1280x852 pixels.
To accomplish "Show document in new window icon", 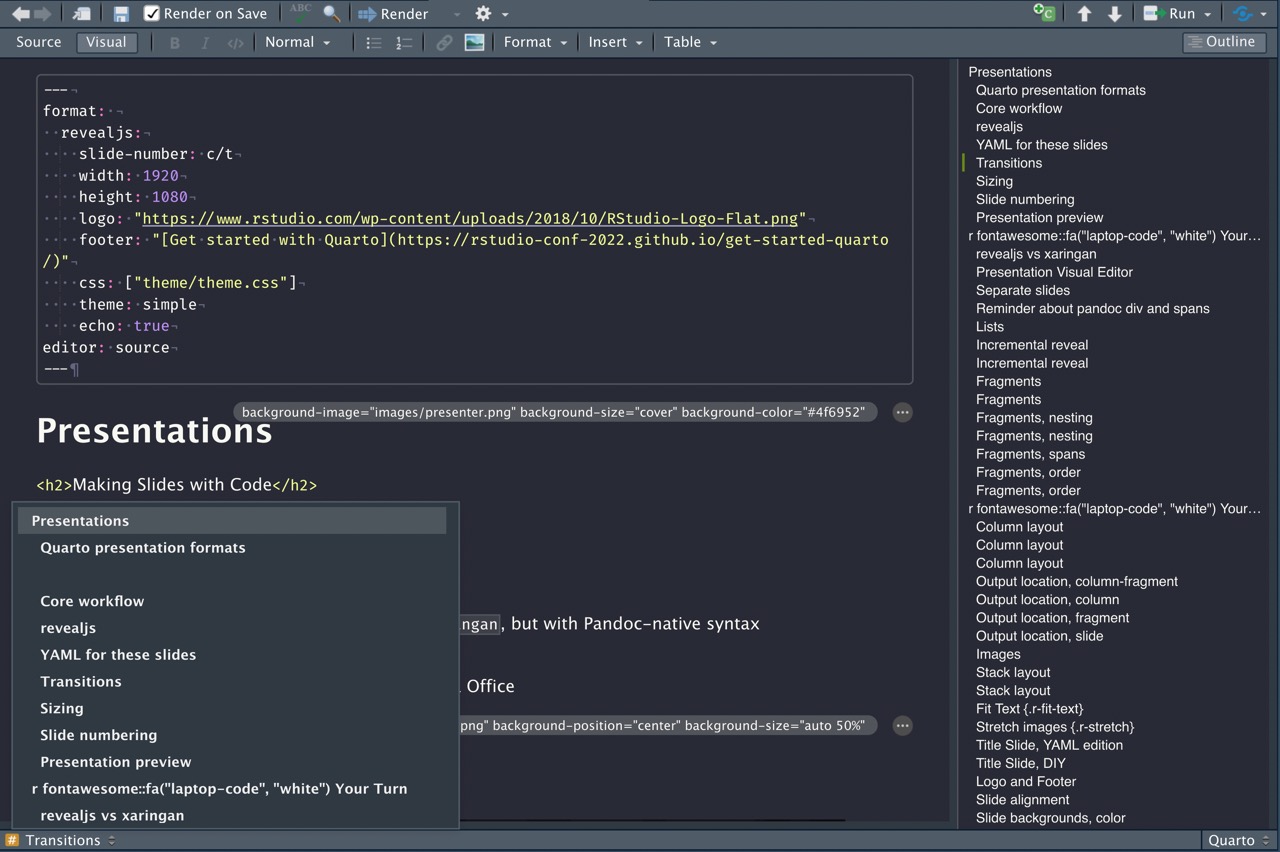I will tap(81, 14).
